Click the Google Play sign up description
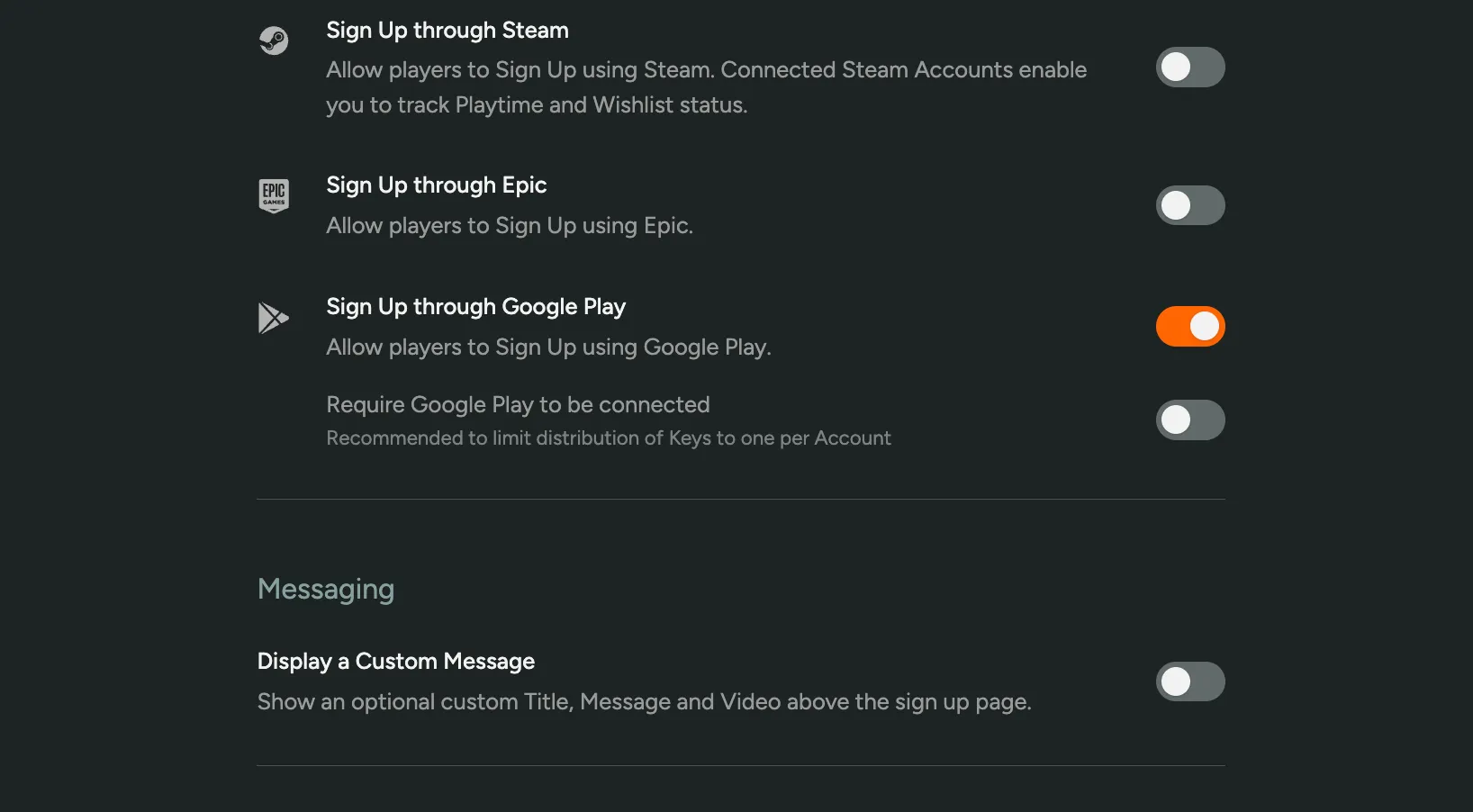The height and width of the screenshot is (812, 1473). (548, 347)
